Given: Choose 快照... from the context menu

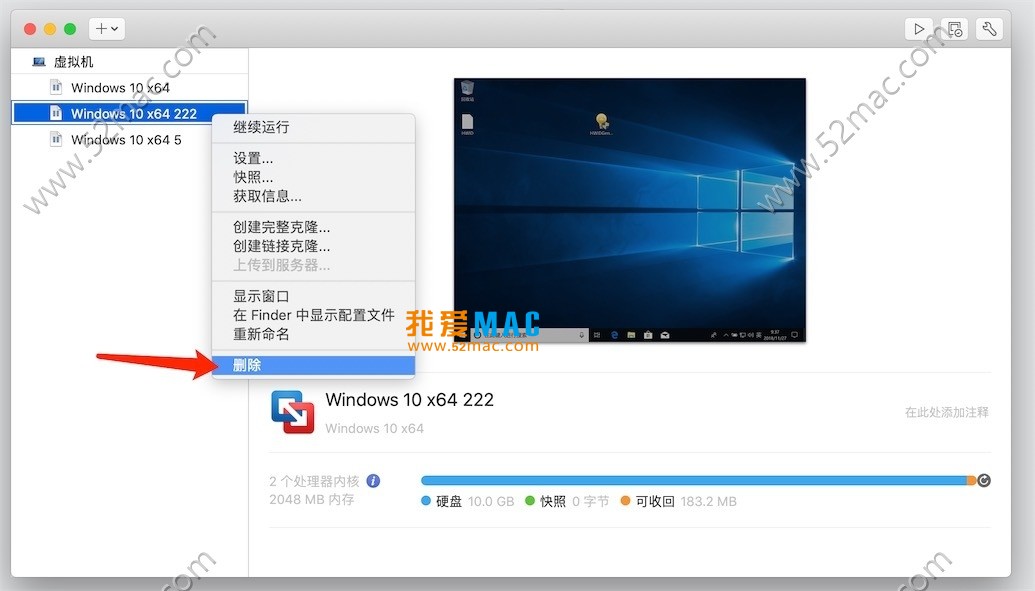Looking at the screenshot, I should click(x=314, y=177).
